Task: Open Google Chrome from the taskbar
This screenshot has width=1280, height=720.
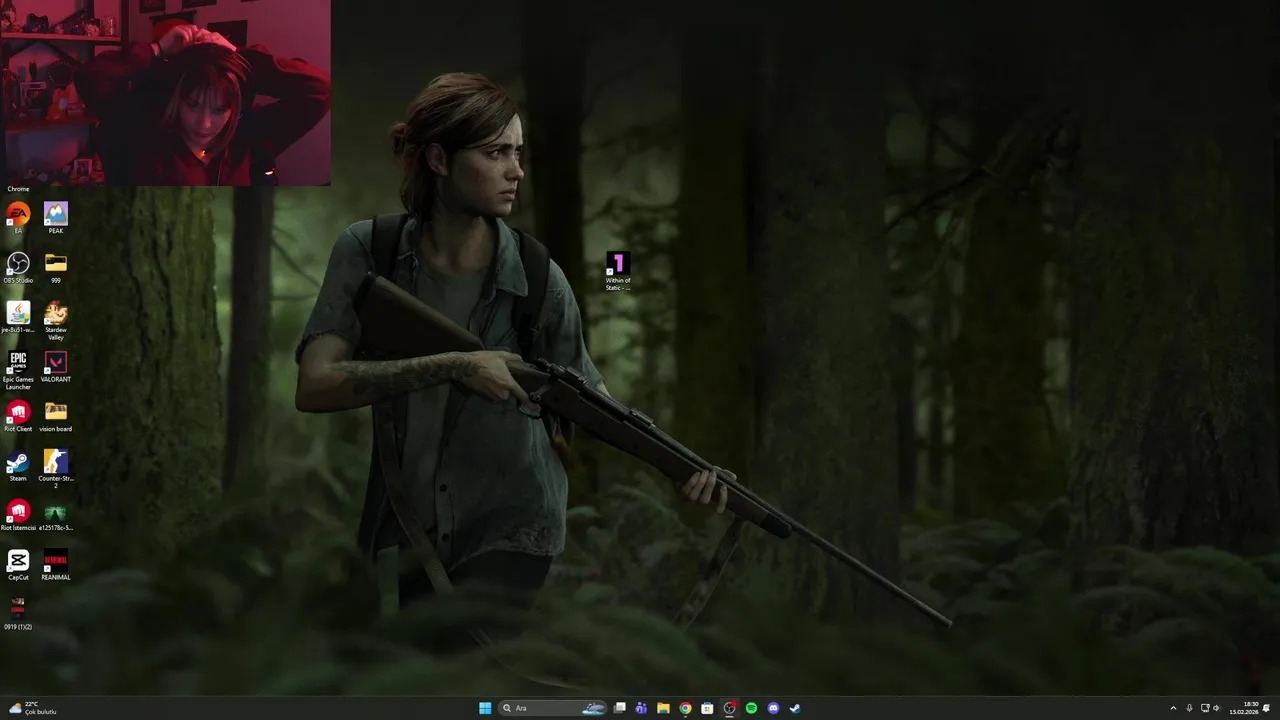Action: tap(685, 708)
